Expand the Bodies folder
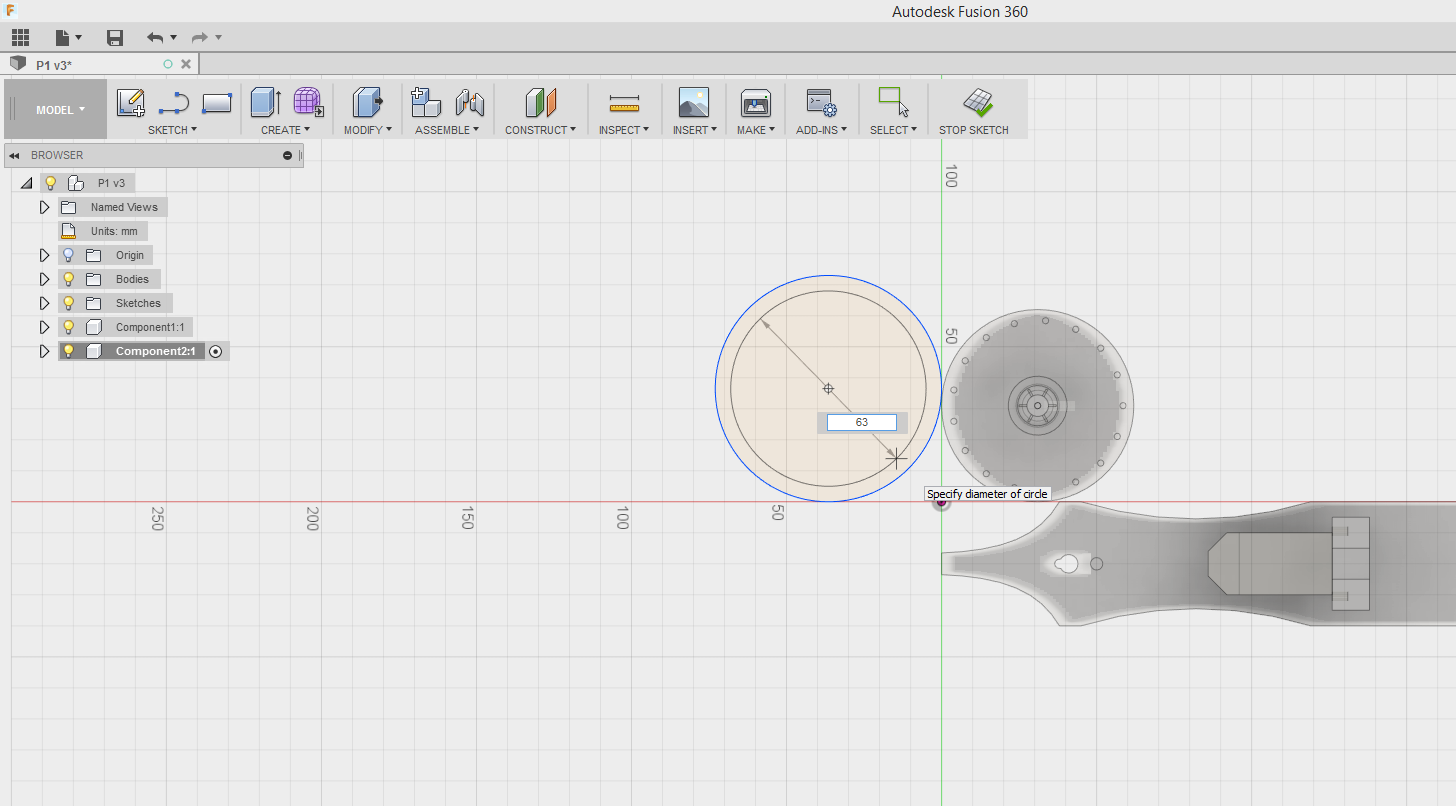The height and width of the screenshot is (806, 1456). coord(44,279)
